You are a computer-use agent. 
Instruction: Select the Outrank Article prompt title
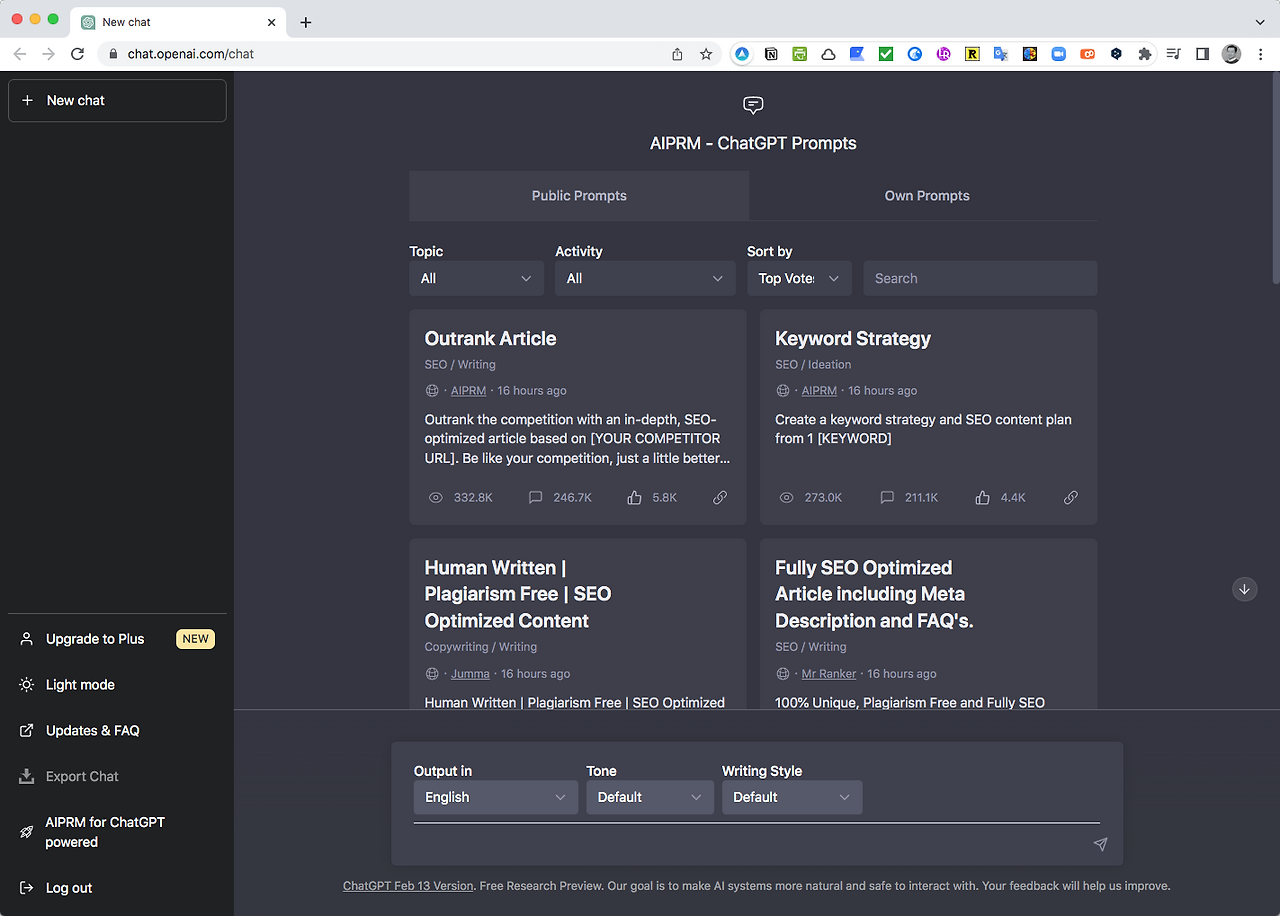tap(490, 339)
